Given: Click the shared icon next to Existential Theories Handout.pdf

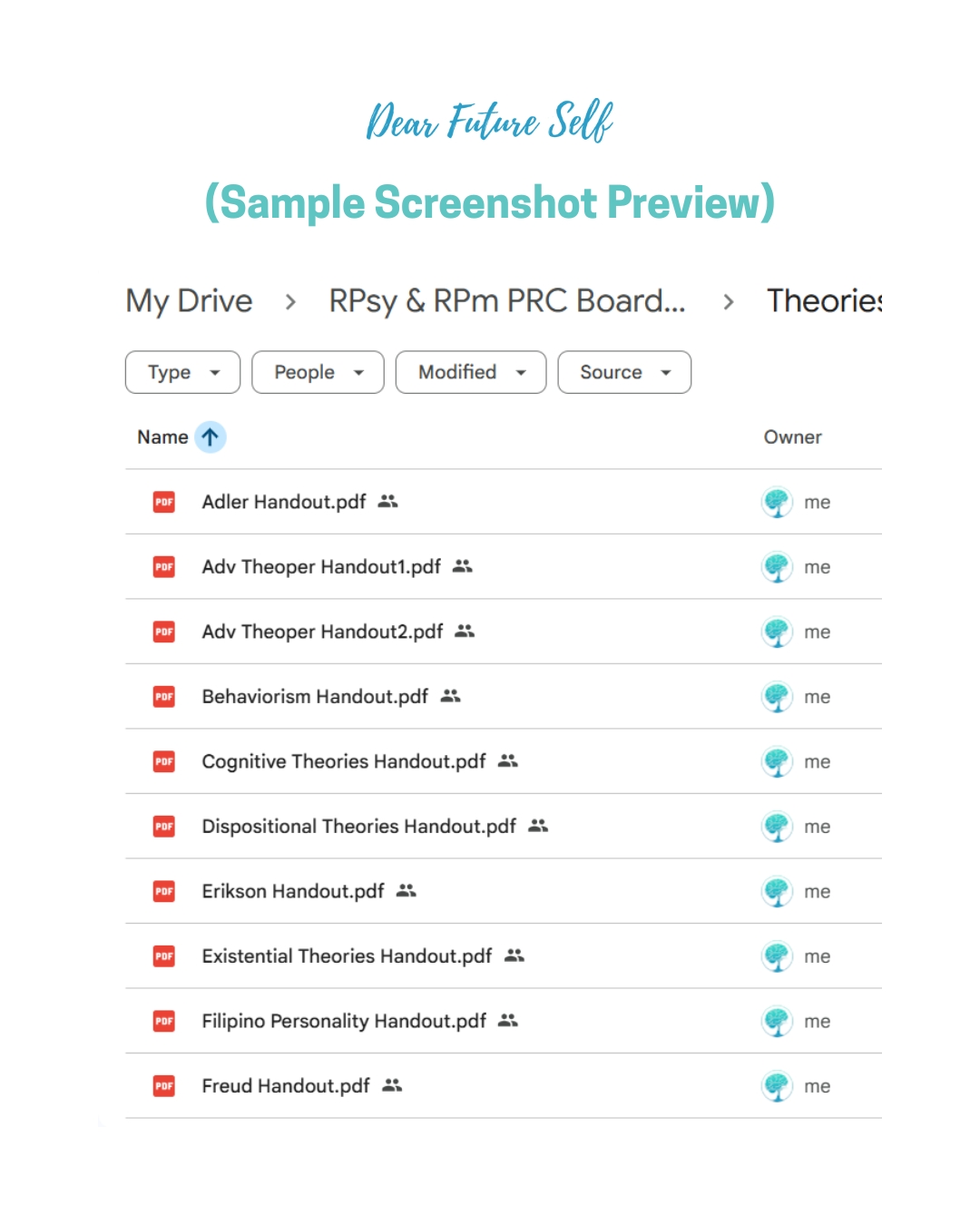Looking at the screenshot, I should click(514, 955).
